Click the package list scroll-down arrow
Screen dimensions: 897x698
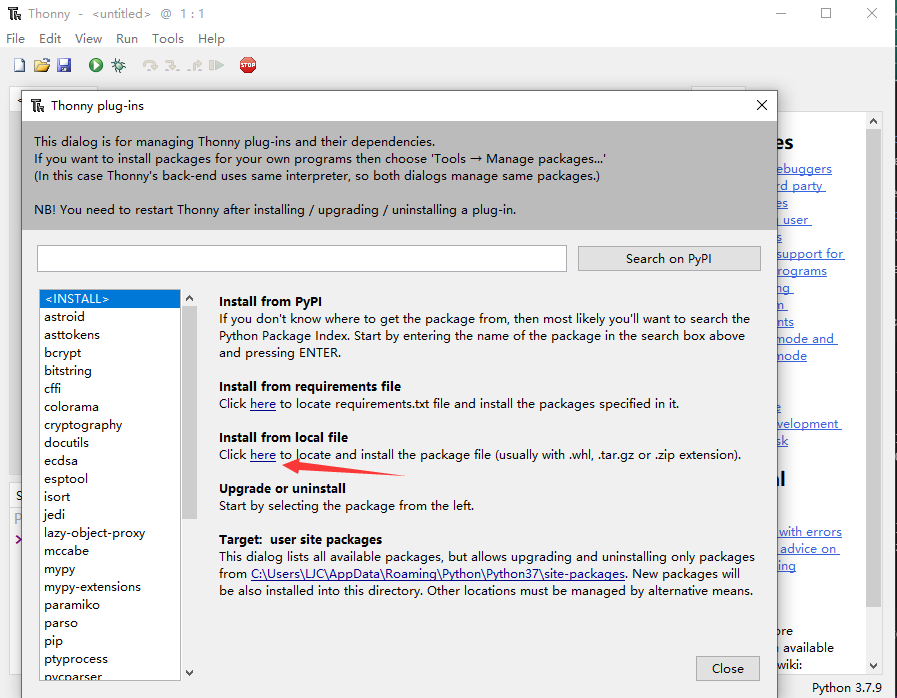click(189, 673)
